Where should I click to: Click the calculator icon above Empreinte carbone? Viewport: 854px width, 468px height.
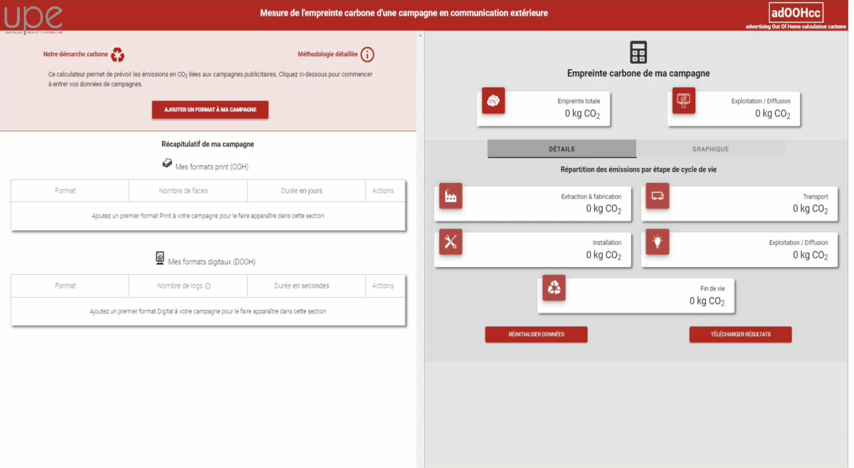click(x=638, y=53)
